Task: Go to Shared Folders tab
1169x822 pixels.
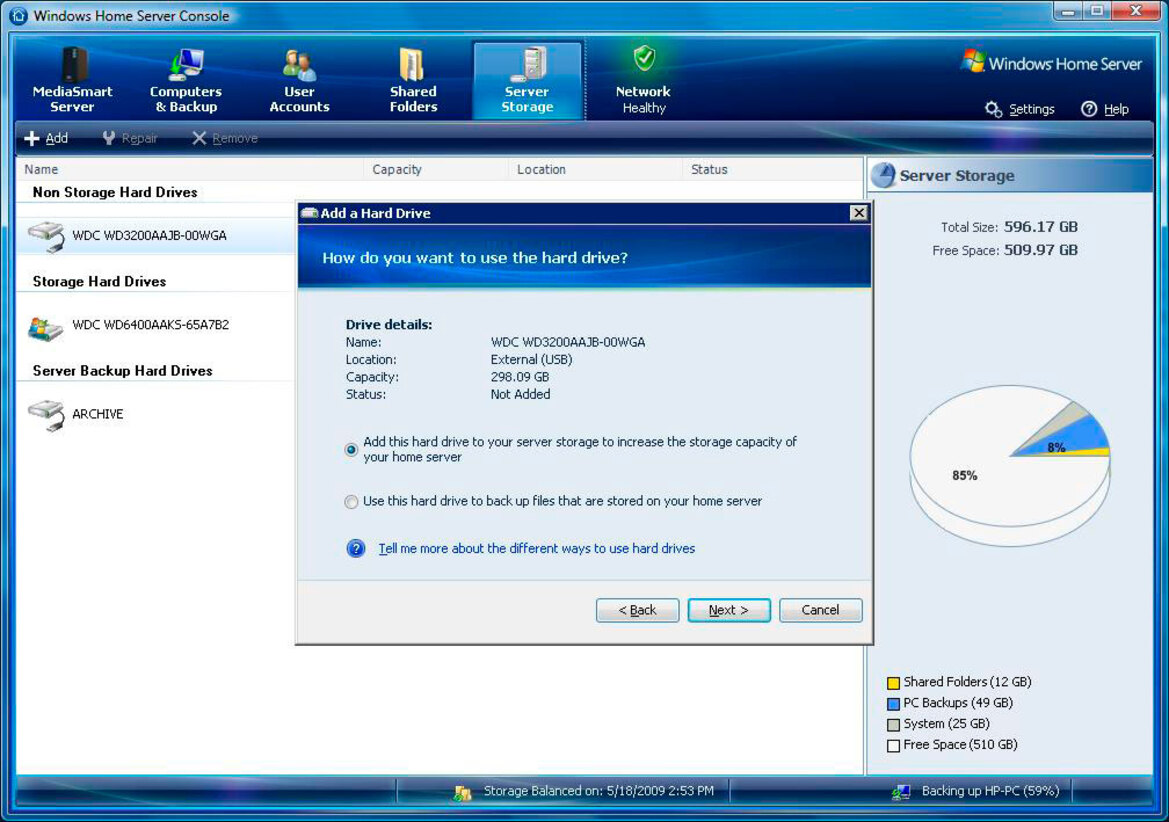Action: 413,80
